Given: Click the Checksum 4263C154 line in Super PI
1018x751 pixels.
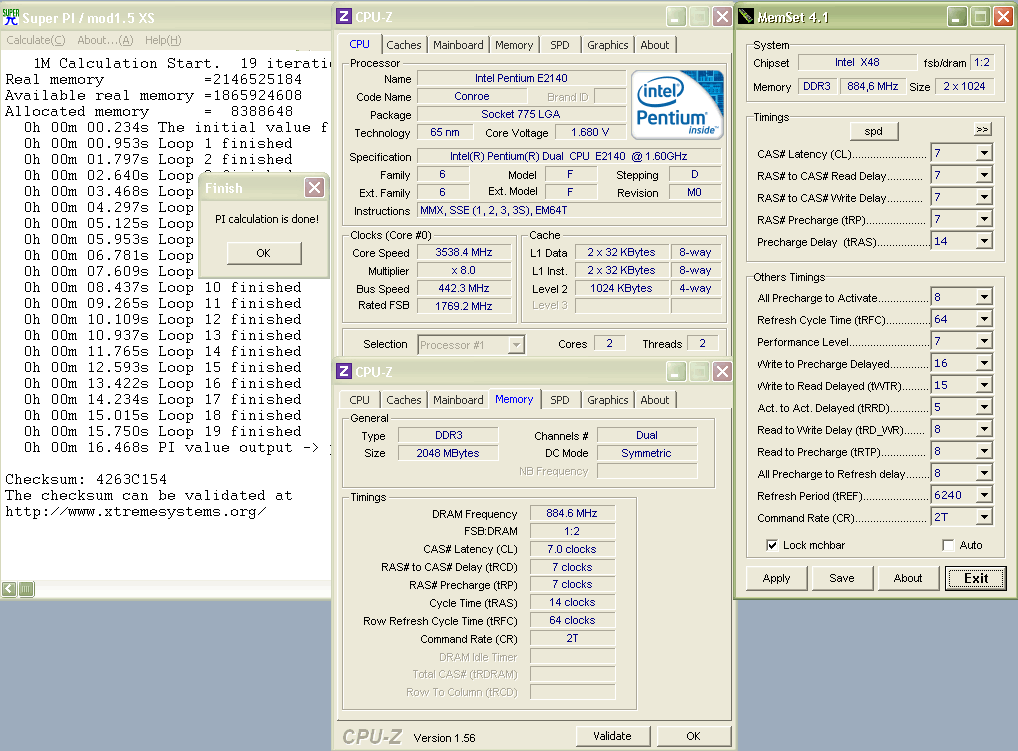Looking at the screenshot, I should [86, 479].
